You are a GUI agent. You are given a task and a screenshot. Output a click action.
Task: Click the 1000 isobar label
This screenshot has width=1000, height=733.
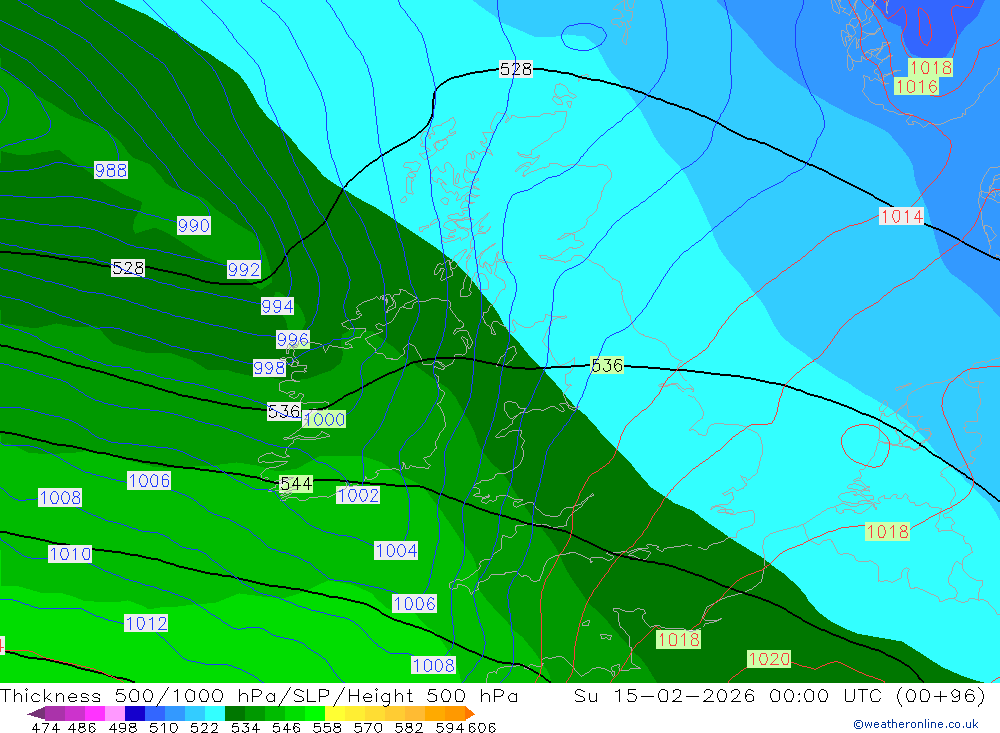(x=325, y=419)
